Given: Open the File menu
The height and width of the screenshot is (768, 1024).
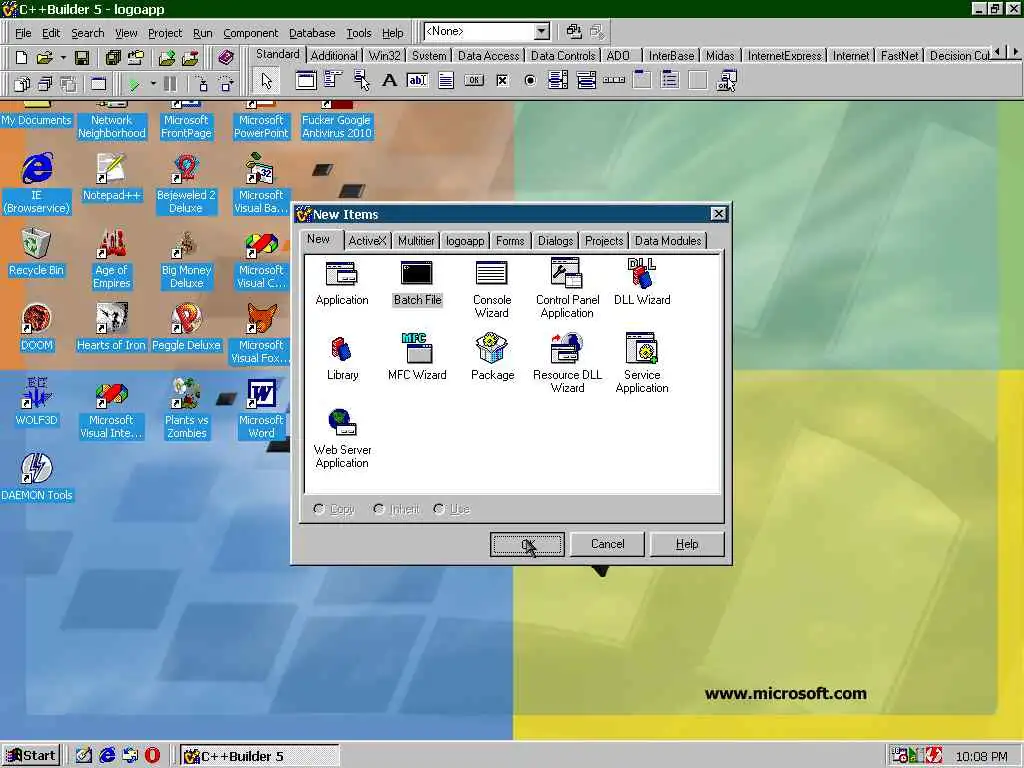Looking at the screenshot, I should [x=23, y=33].
